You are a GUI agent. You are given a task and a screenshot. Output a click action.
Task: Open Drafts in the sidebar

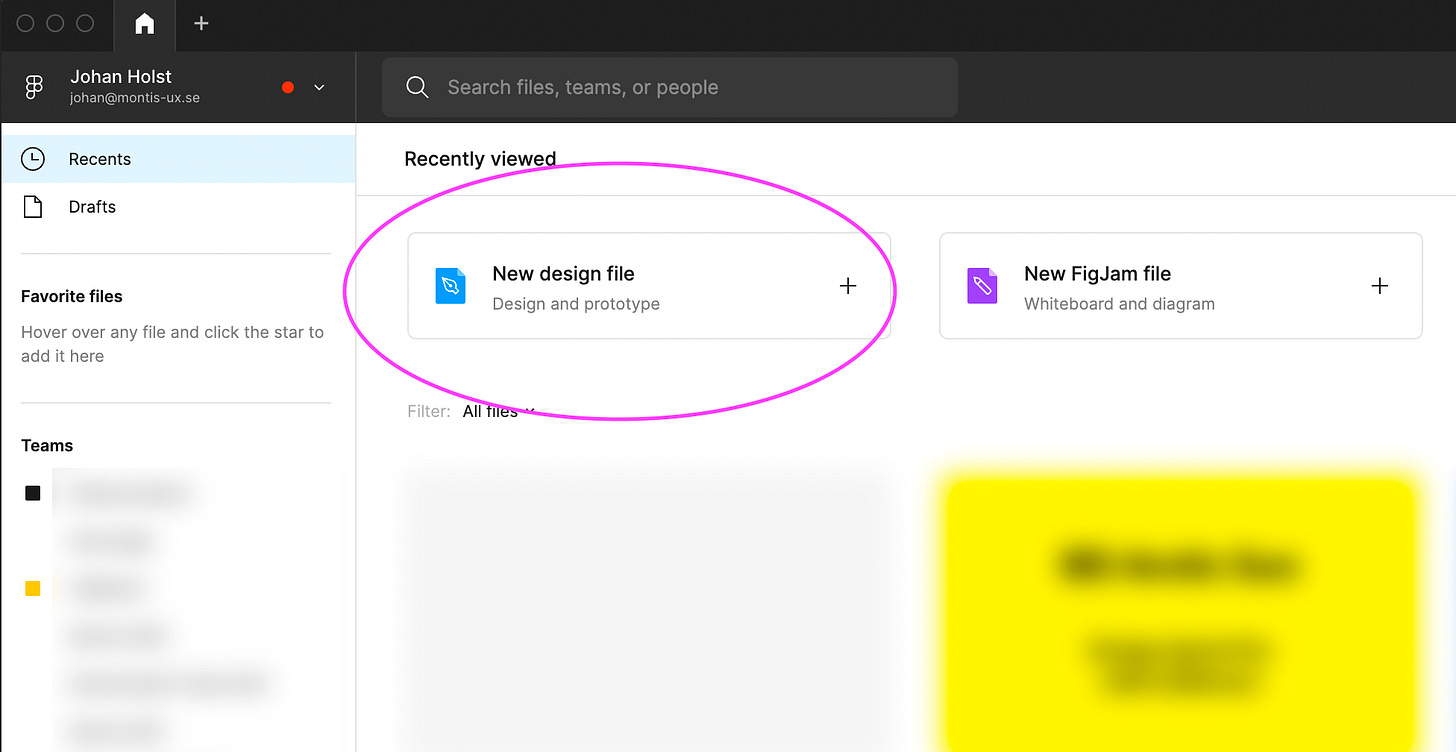(x=178, y=207)
